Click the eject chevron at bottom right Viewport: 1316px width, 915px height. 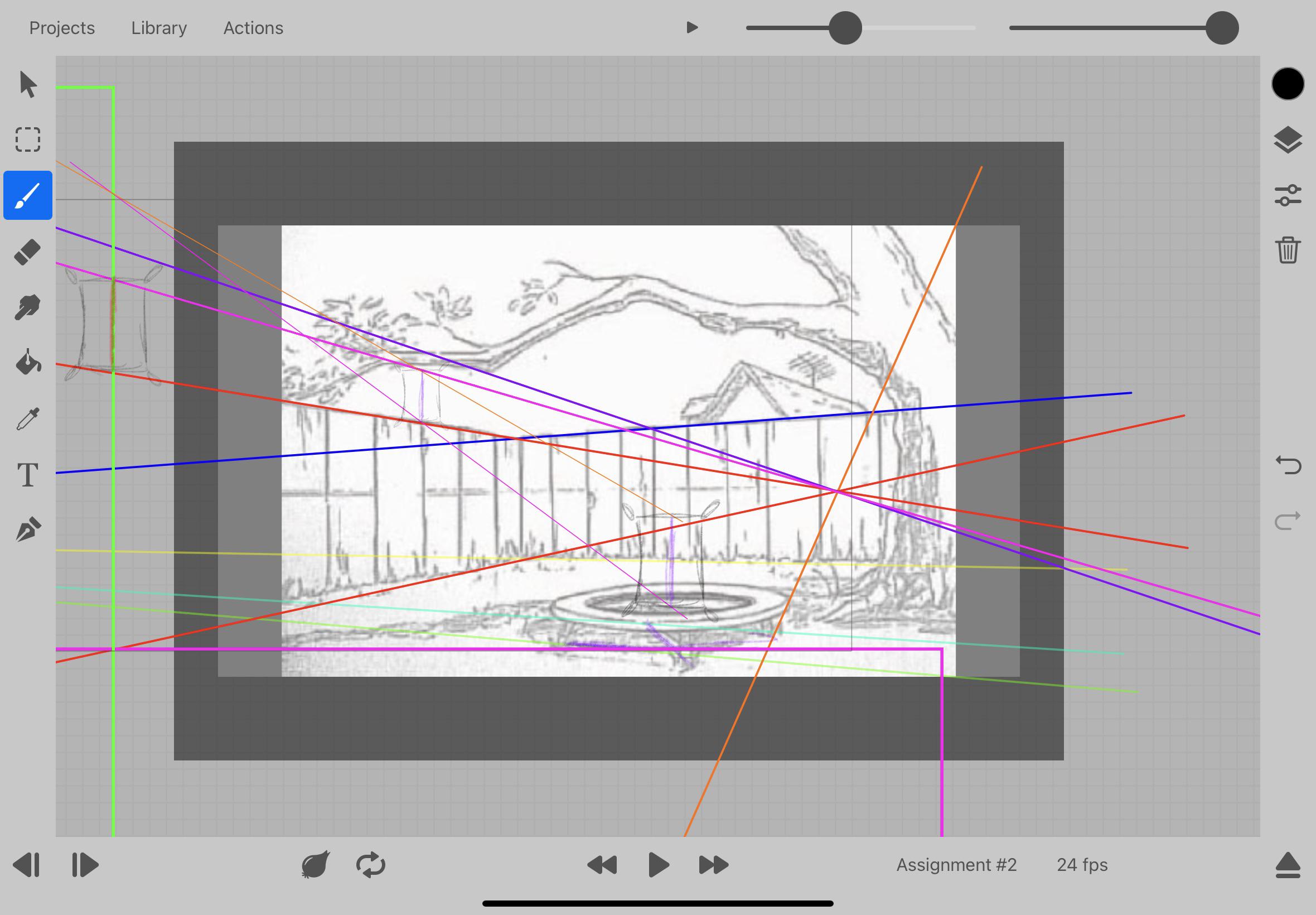tap(1288, 865)
